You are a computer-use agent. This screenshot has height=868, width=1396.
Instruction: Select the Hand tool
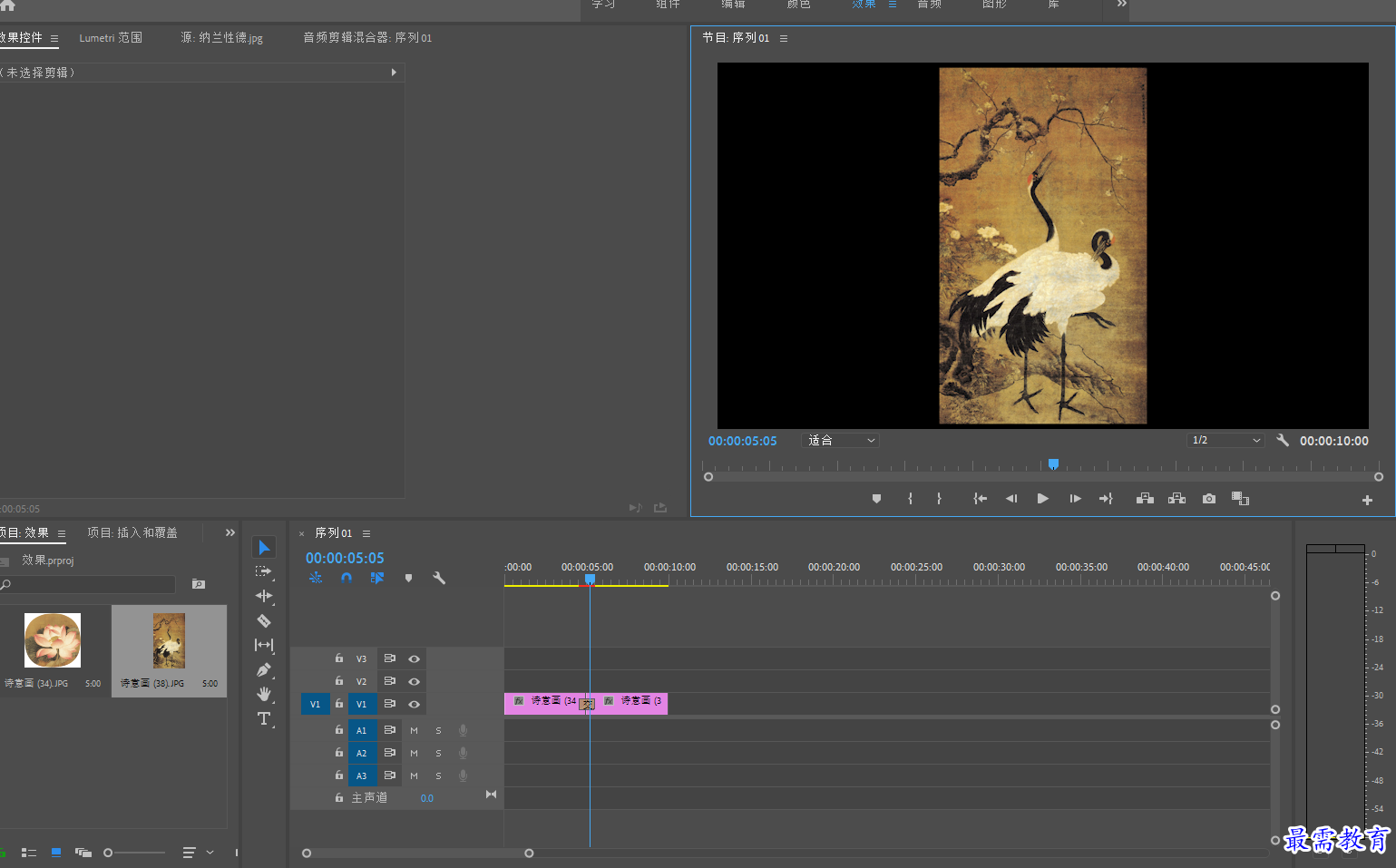tap(264, 694)
